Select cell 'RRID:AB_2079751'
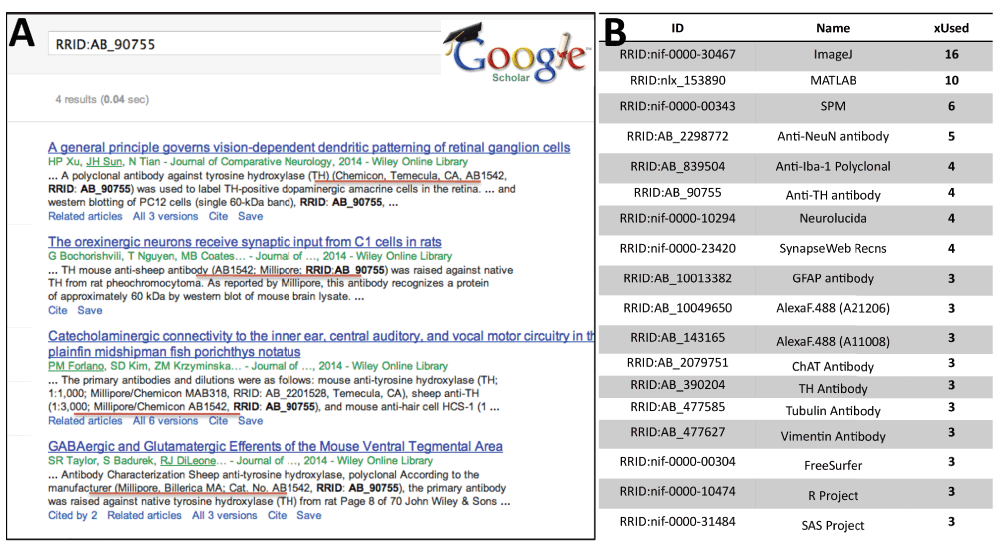Image resolution: width=1000 pixels, height=548 pixels. (x=677, y=362)
